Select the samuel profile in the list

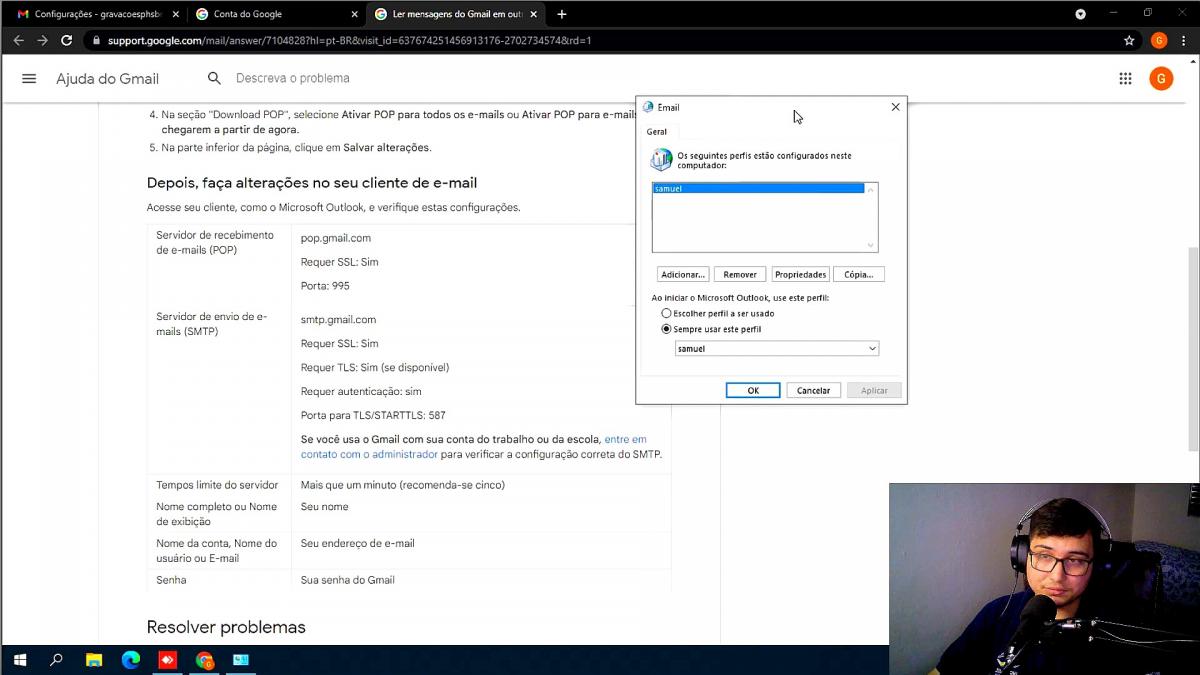coord(758,188)
